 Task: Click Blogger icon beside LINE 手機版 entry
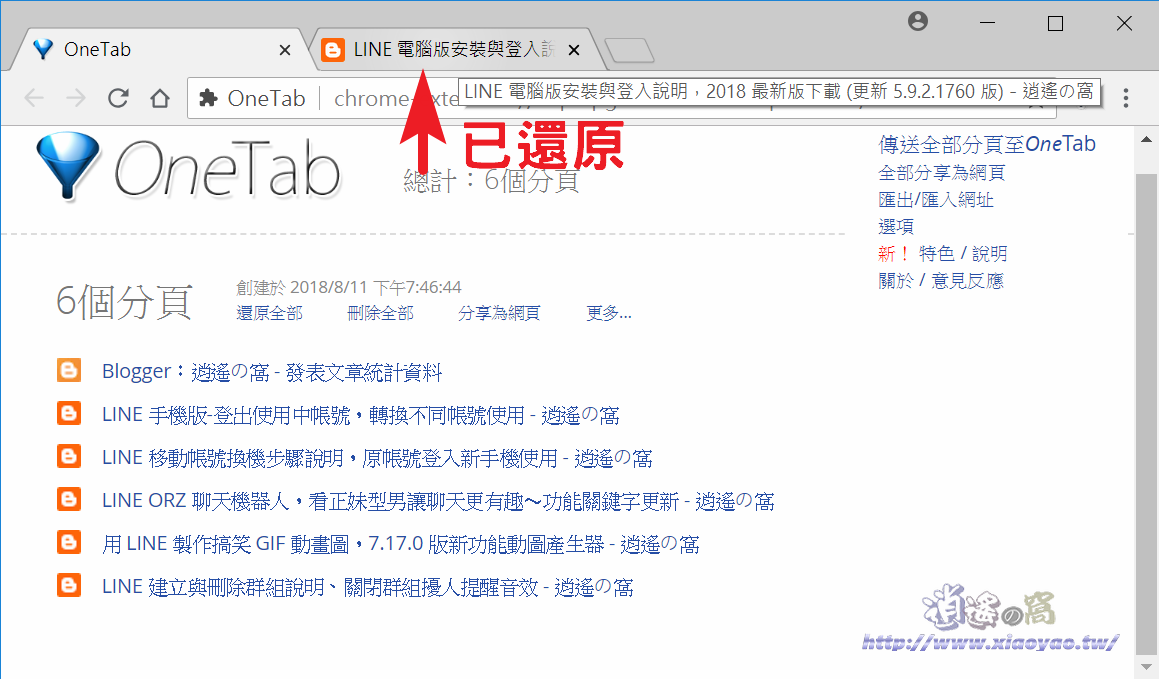69,413
